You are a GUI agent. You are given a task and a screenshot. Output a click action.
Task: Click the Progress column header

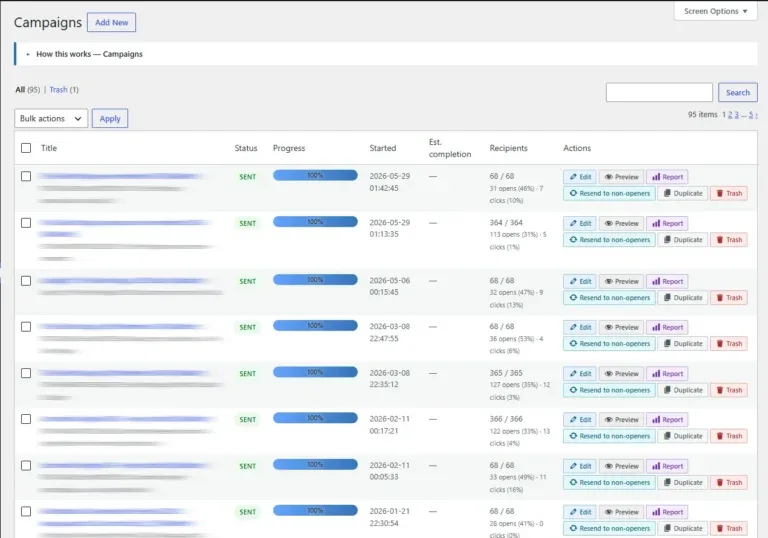289,148
